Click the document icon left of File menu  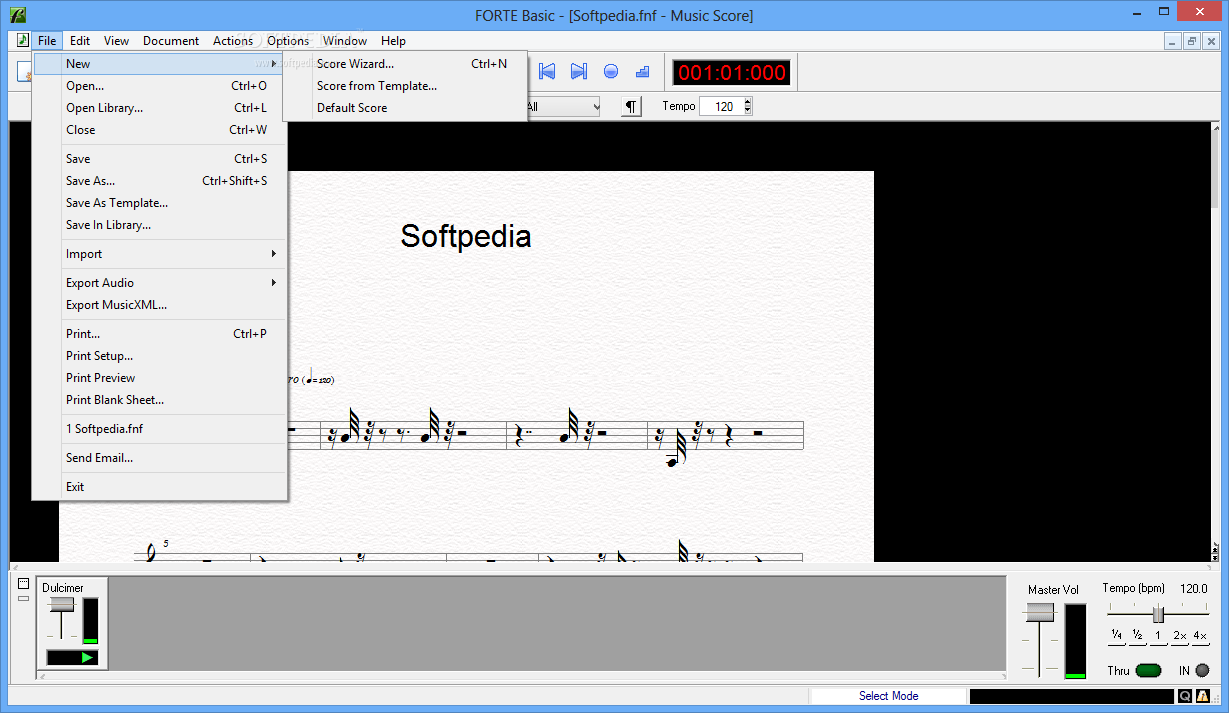[x=23, y=40]
